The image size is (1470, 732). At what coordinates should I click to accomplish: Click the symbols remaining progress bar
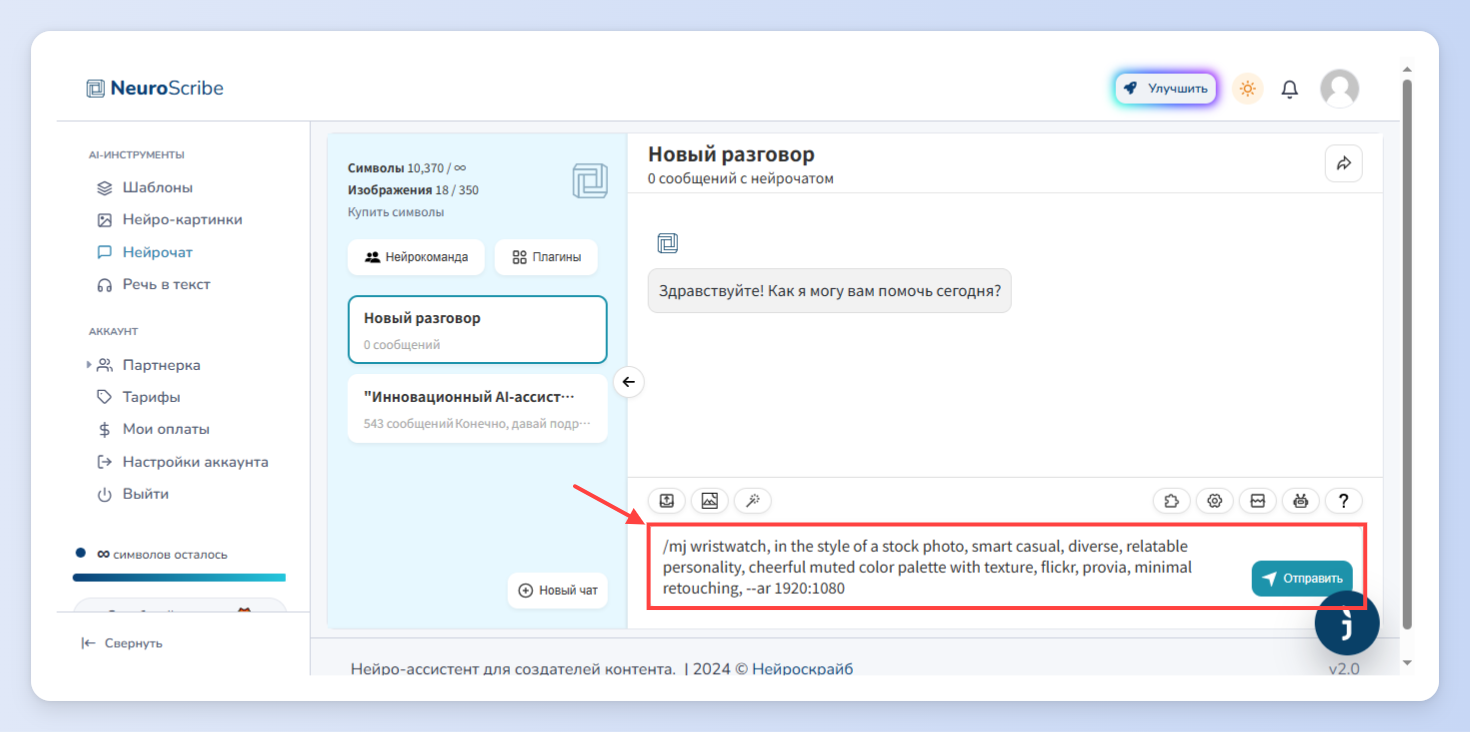pos(179,577)
